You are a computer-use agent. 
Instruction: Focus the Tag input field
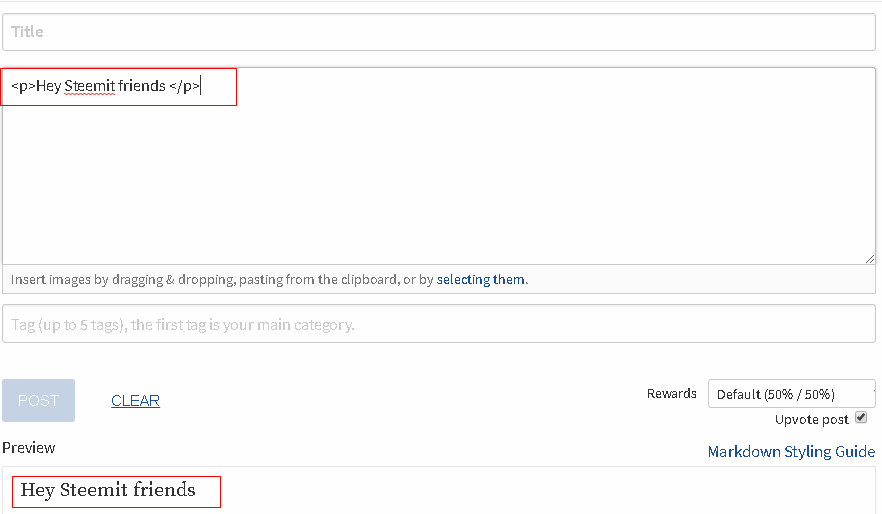point(438,324)
